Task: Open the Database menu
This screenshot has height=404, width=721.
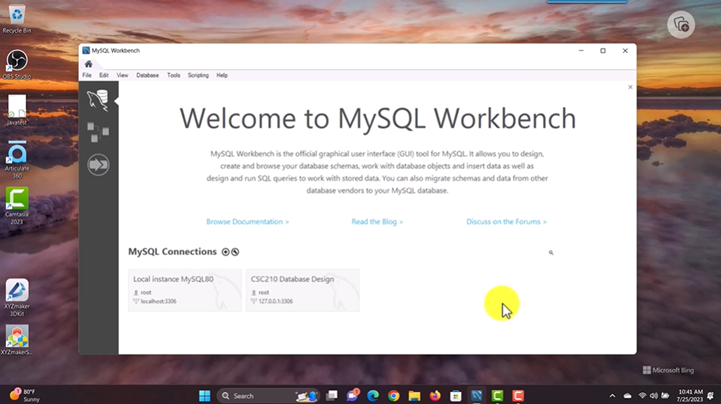Action: click(148, 75)
